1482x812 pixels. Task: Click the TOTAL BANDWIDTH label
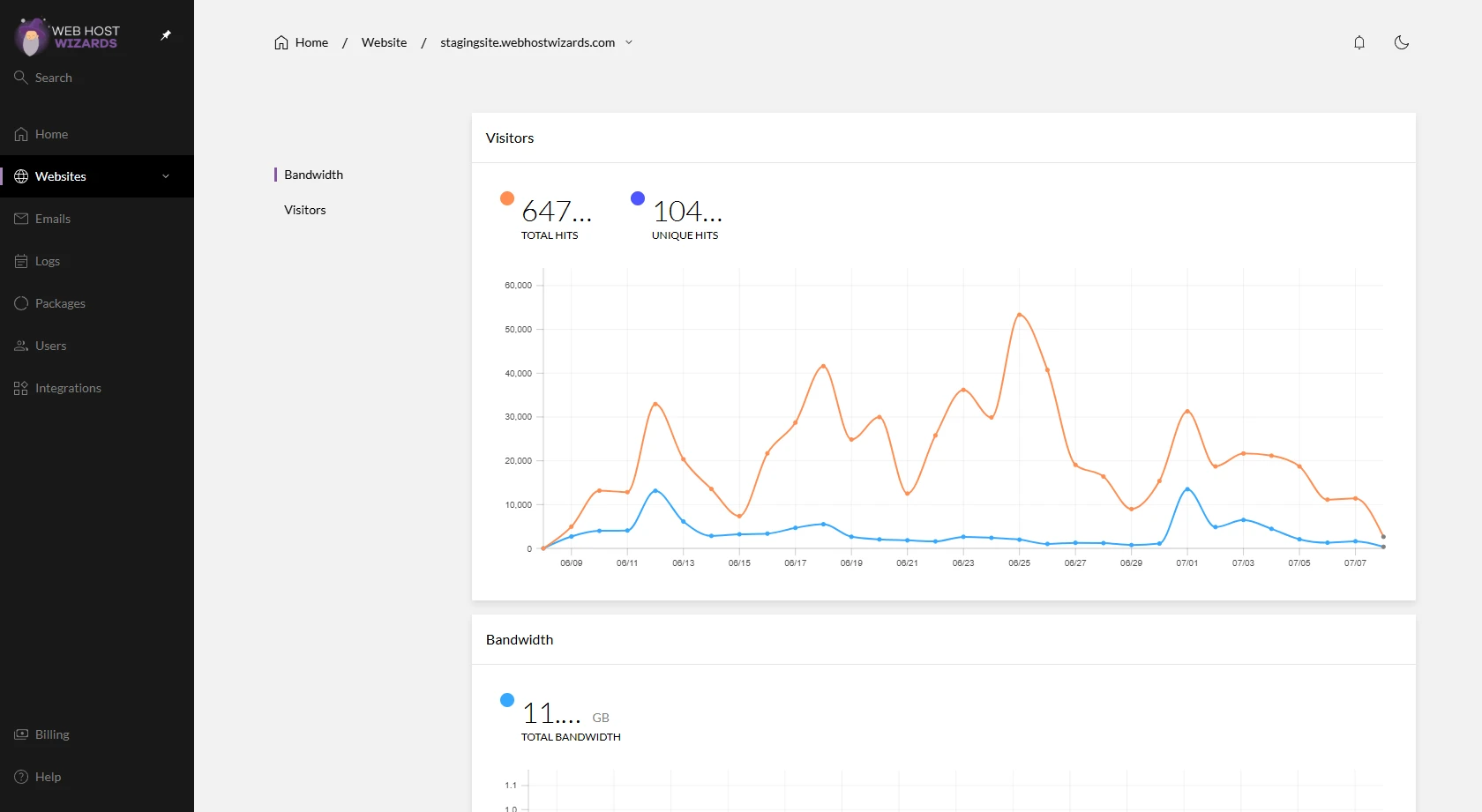coord(571,737)
